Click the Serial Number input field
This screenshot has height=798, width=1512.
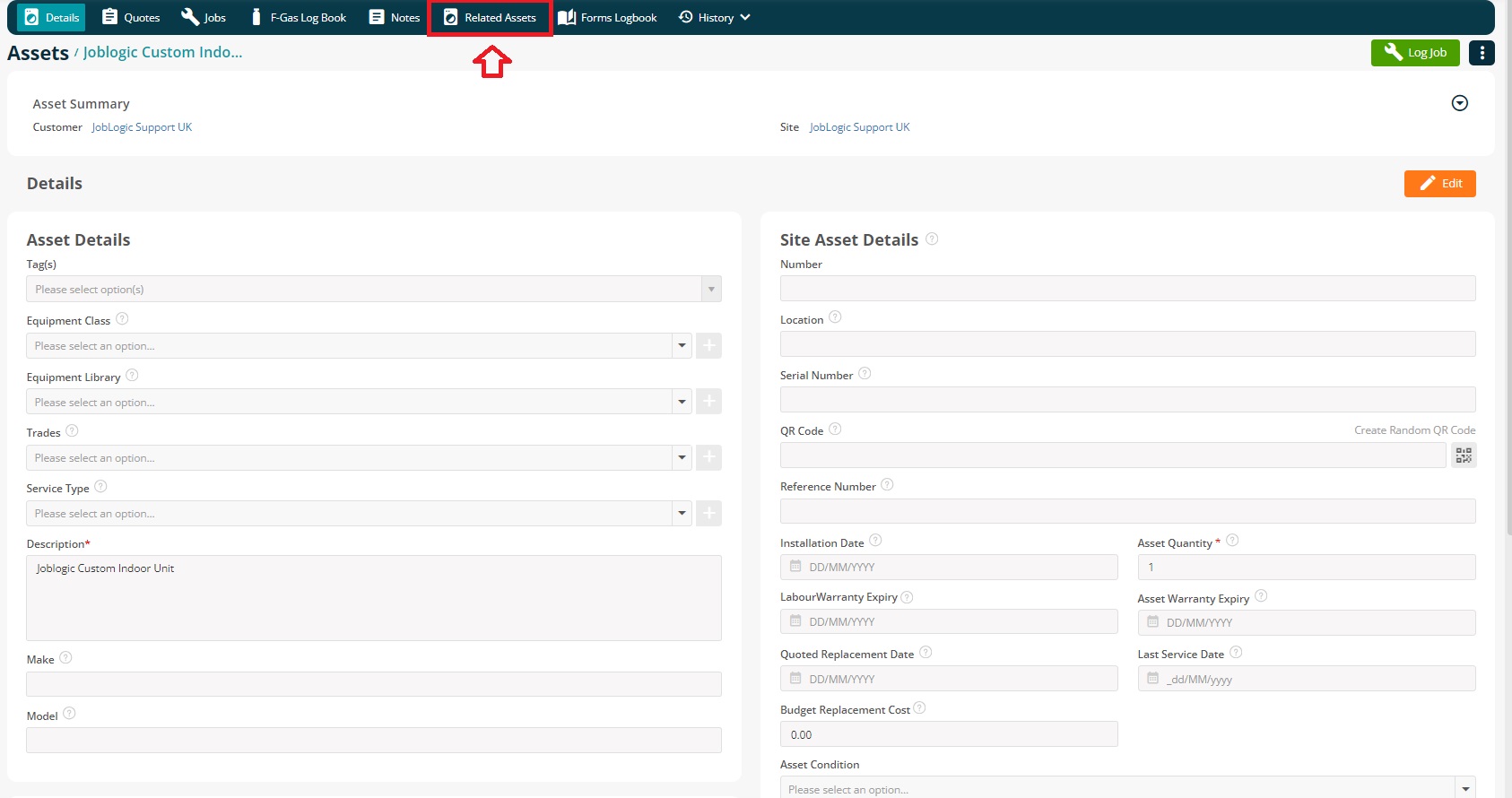point(1127,399)
